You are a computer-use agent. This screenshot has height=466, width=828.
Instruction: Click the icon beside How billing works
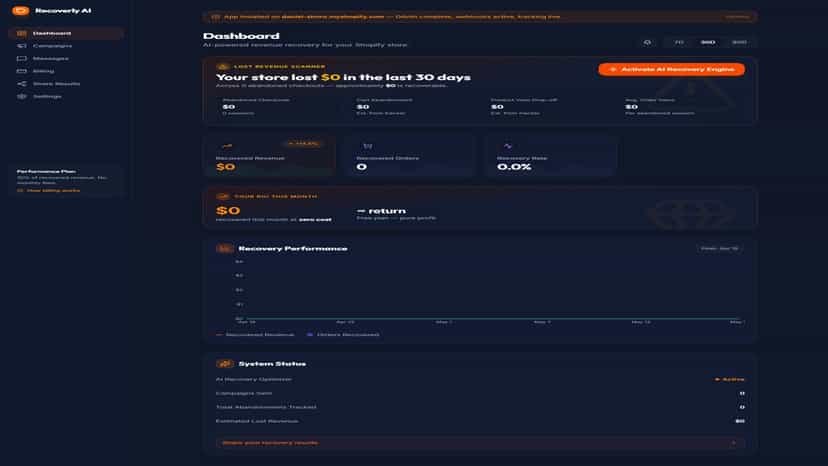[20, 190]
